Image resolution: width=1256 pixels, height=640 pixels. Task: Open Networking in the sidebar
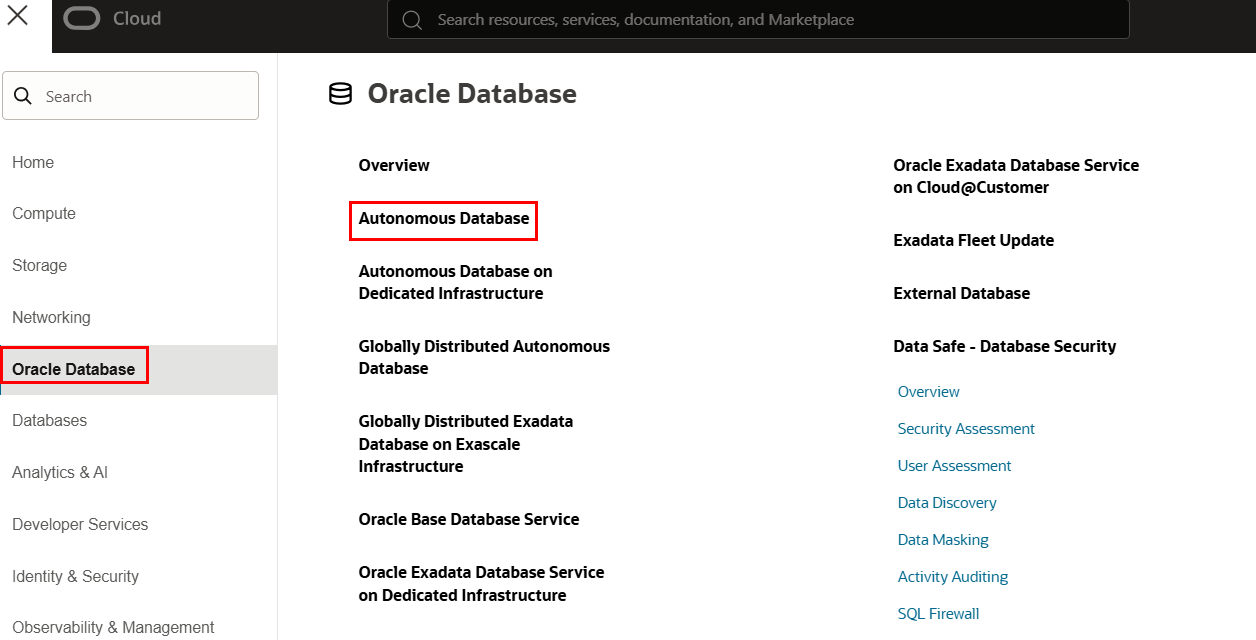(x=51, y=317)
